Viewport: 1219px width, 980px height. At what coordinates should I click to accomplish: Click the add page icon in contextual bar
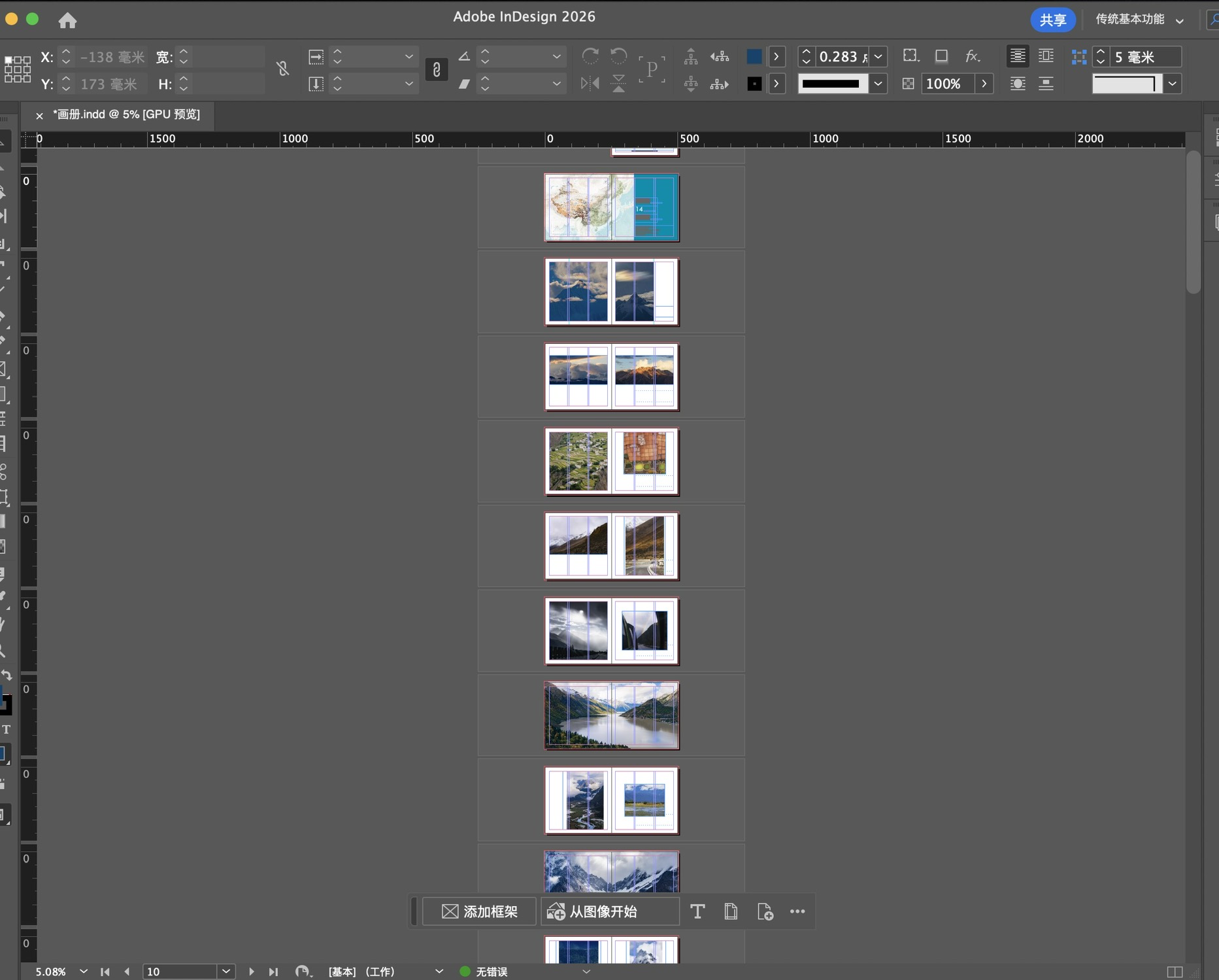tap(765, 911)
